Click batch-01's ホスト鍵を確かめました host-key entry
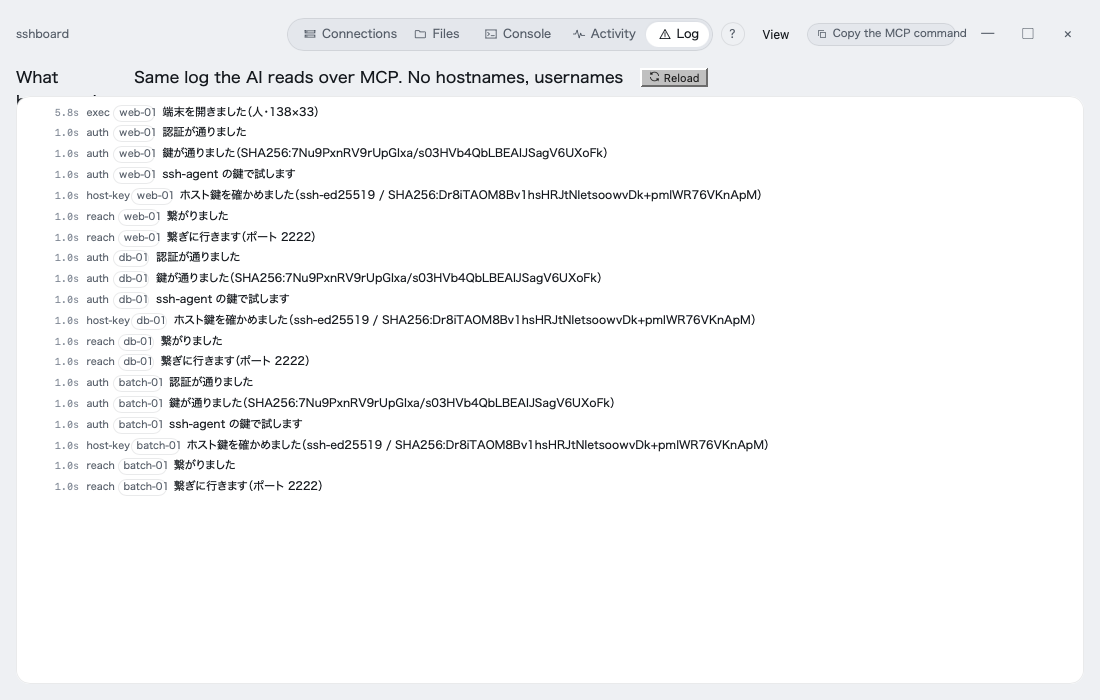Viewport: 1100px width, 700px height. (x=478, y=445)
